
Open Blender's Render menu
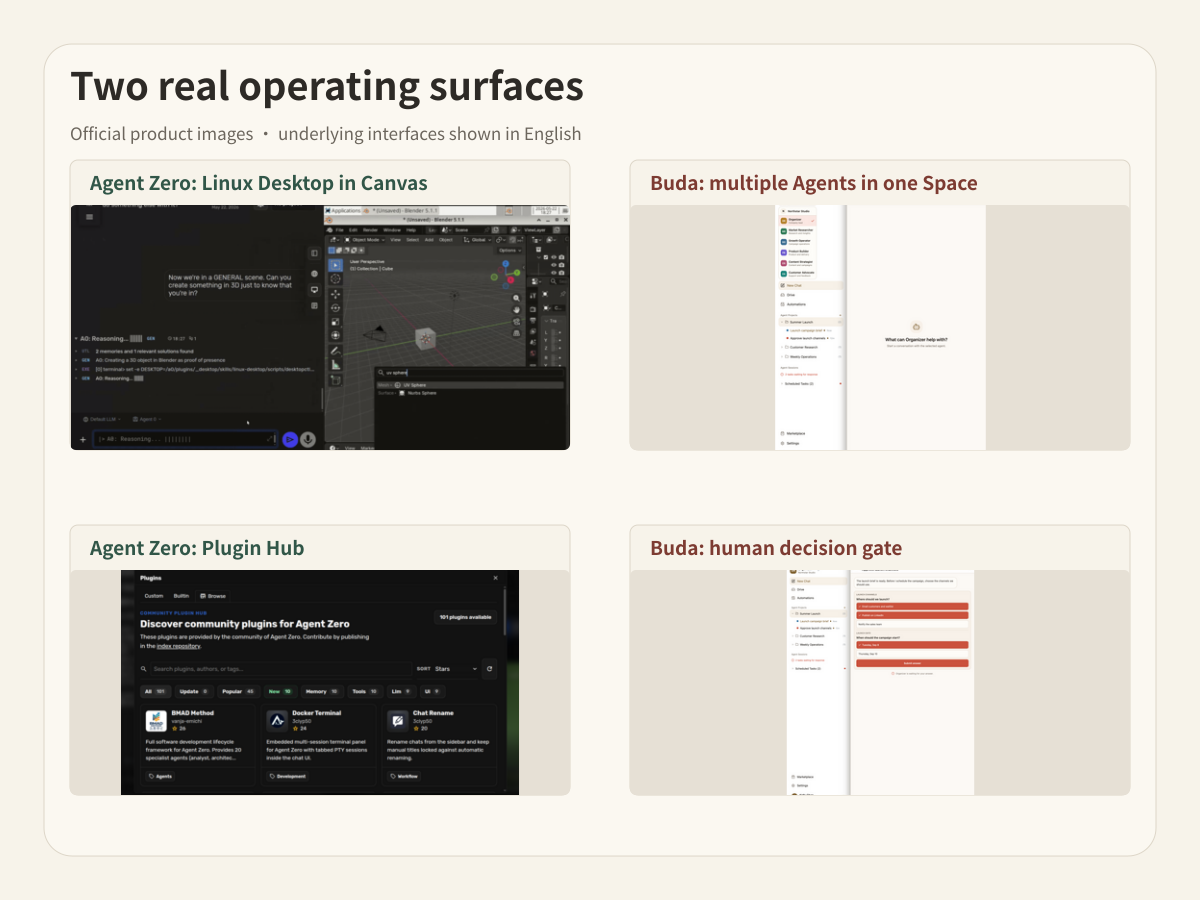pyautogui.click(x=370, y=230)
